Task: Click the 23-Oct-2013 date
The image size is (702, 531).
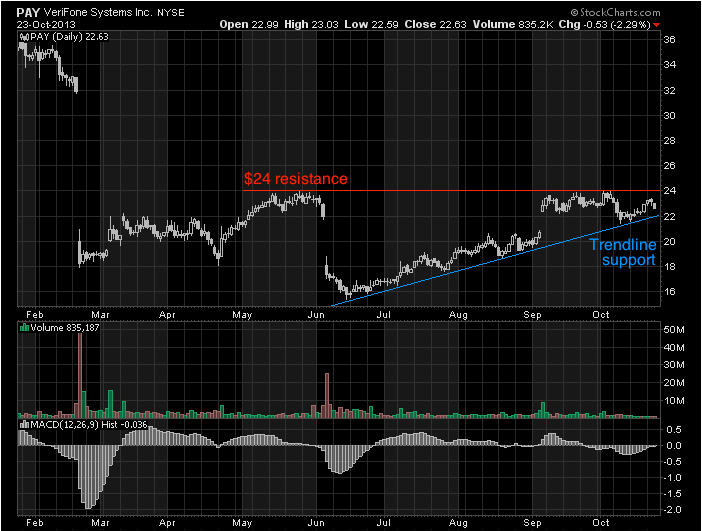Action: pos(46,25)
